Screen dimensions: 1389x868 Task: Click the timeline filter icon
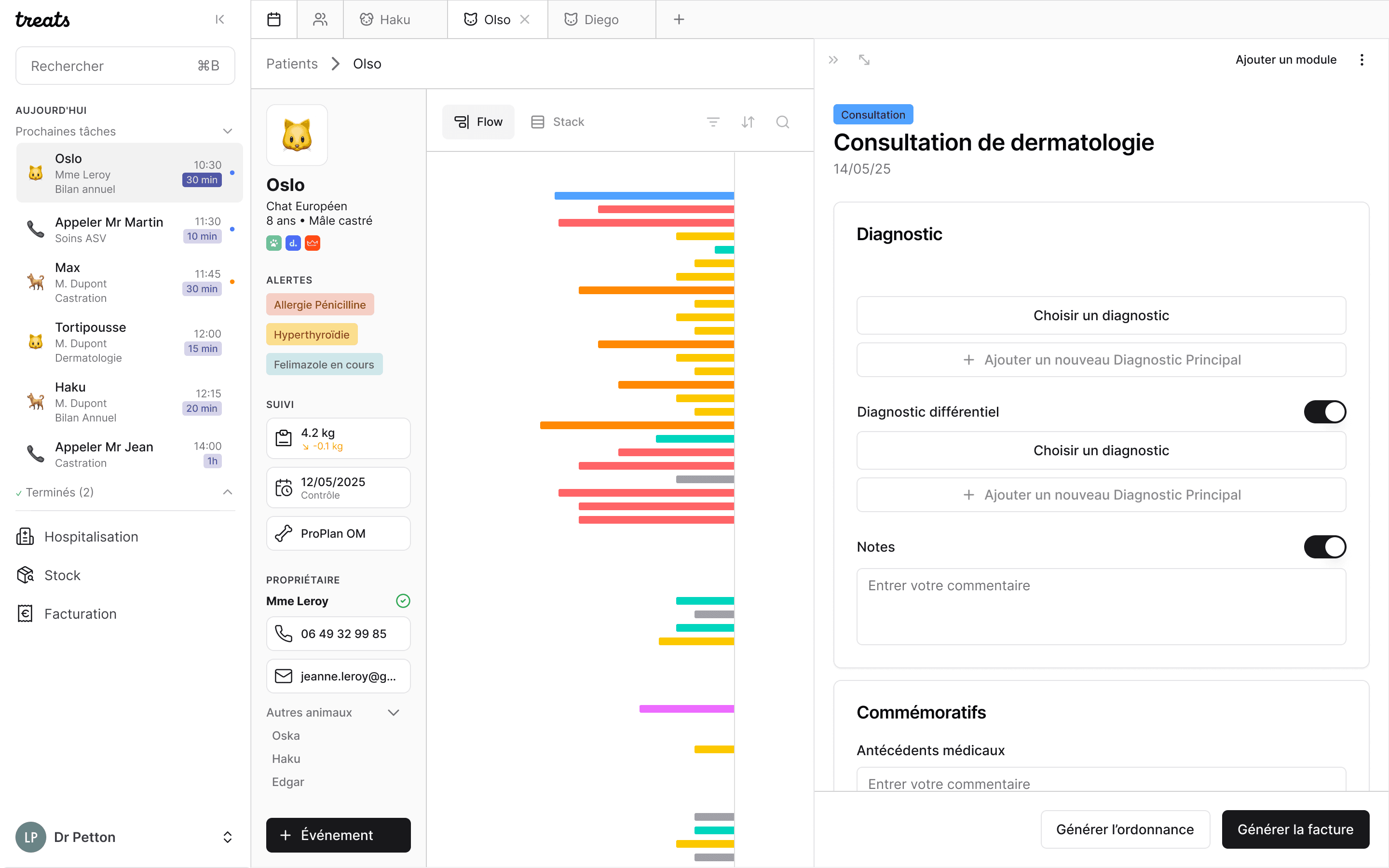713,122
